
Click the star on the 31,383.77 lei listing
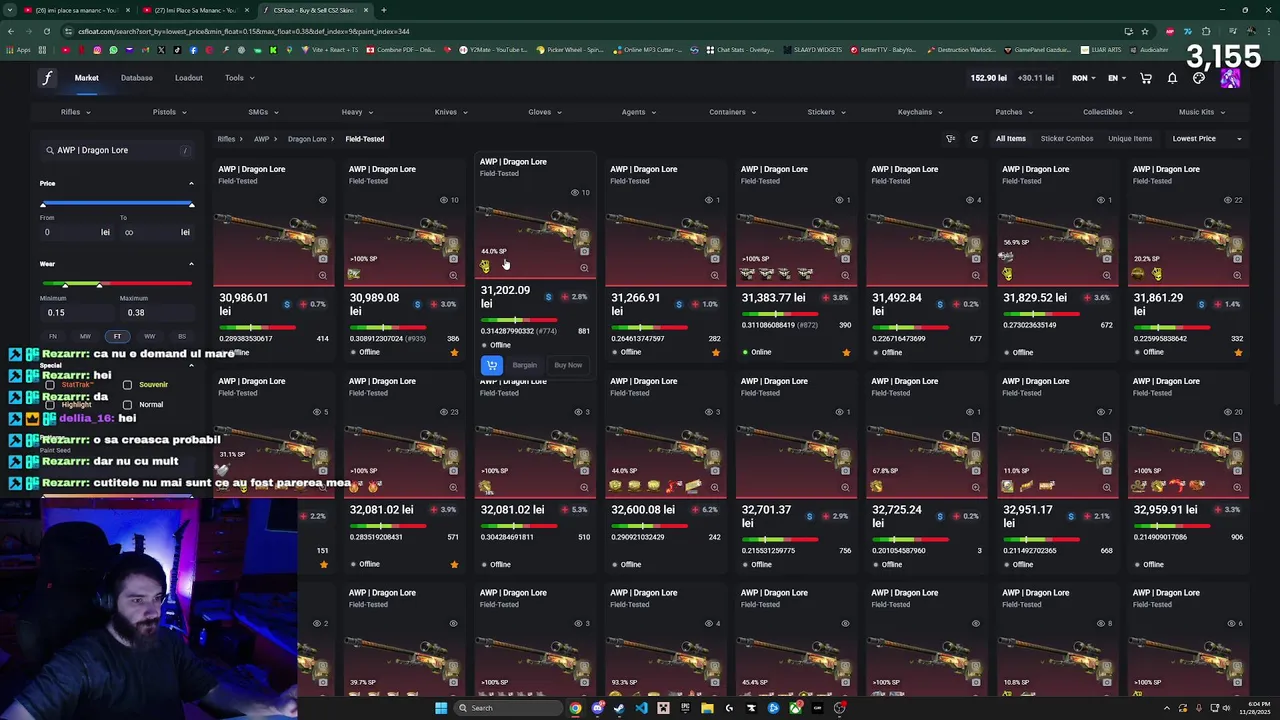pyautogui.click(x=846, y=352)
